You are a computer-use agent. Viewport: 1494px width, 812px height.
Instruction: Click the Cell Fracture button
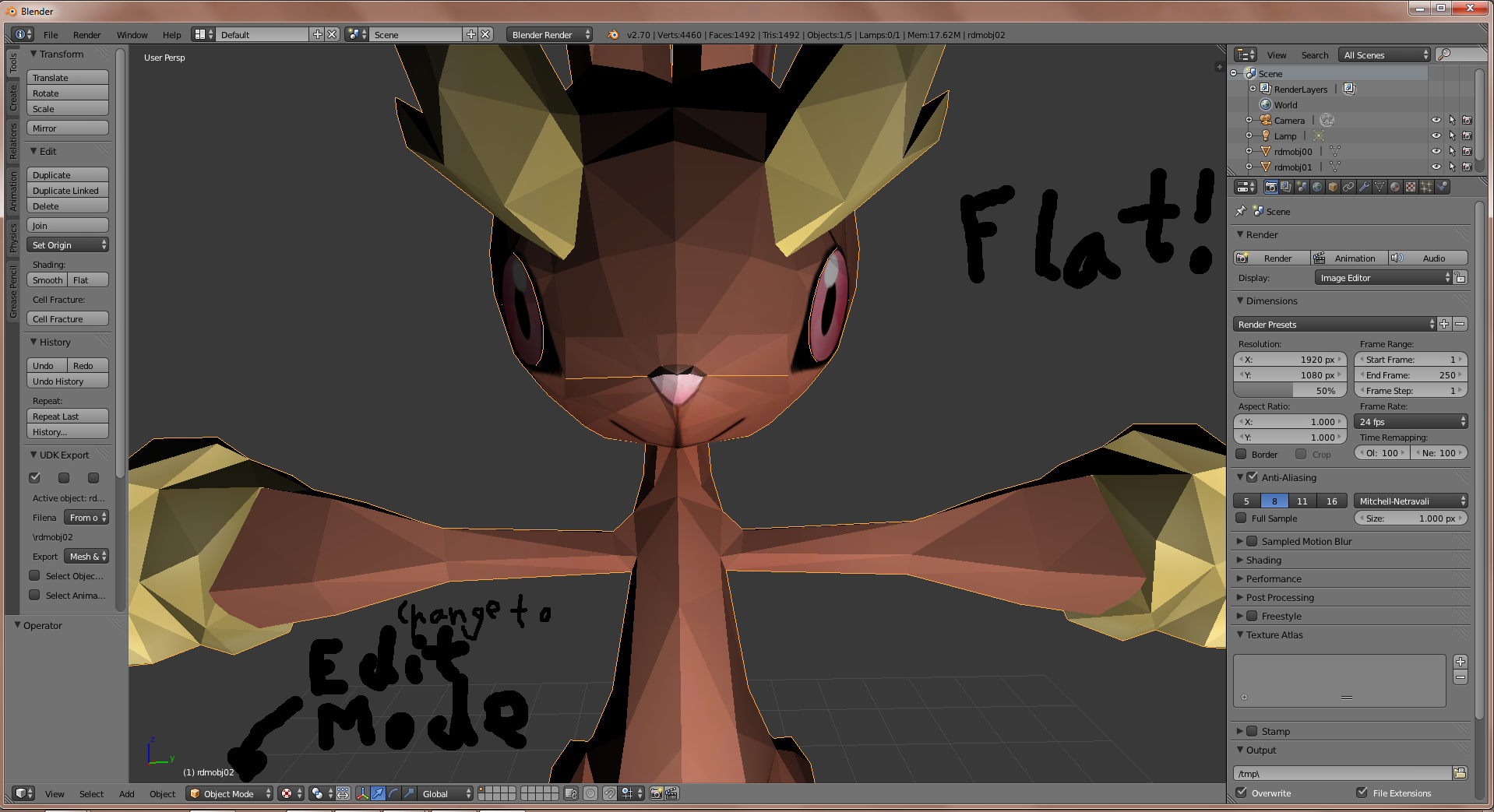click(x=68, y=318)
